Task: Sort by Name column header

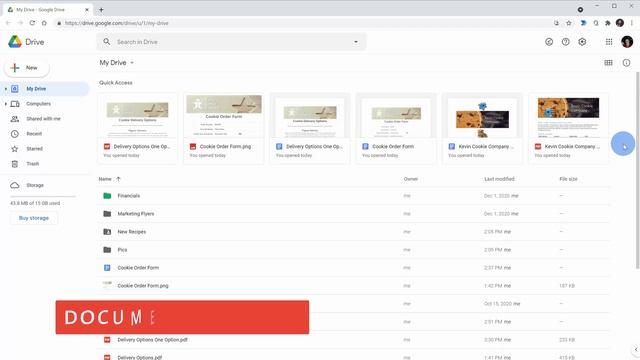Action: pyautogui.click(x=105, y=179)
